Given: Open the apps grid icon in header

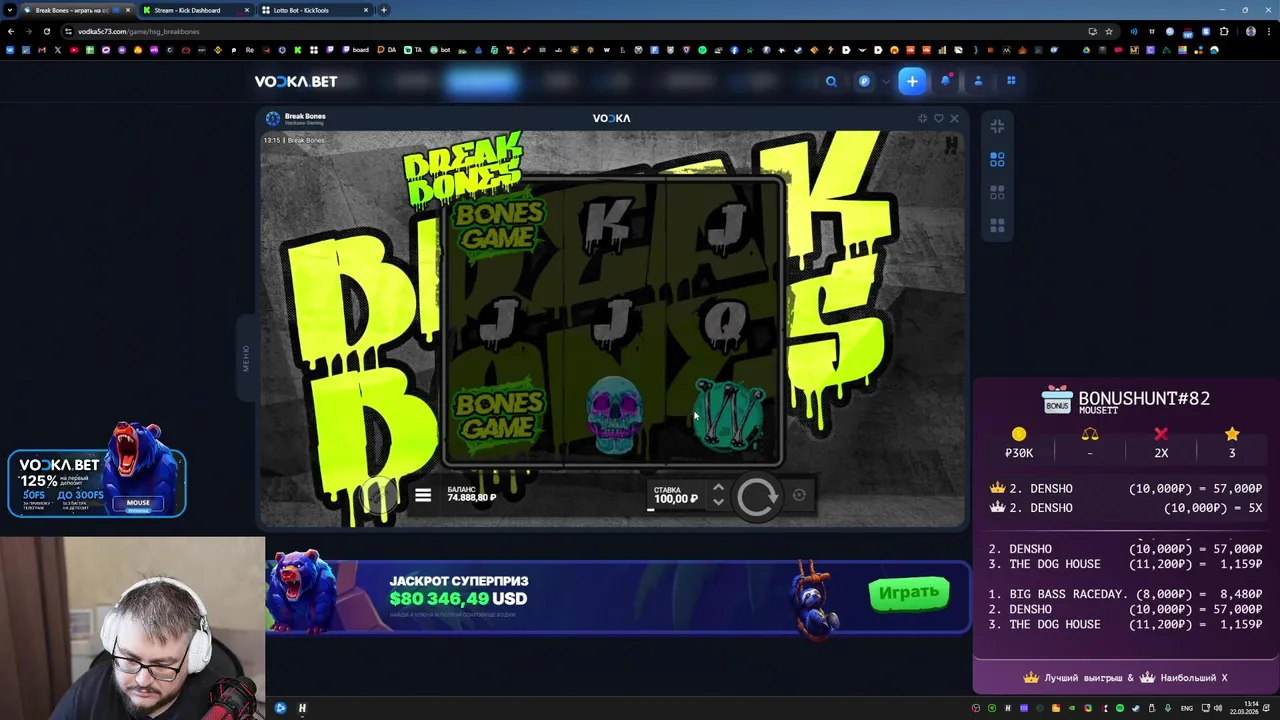Looking at the screenshot, I should click(1011, 82).
